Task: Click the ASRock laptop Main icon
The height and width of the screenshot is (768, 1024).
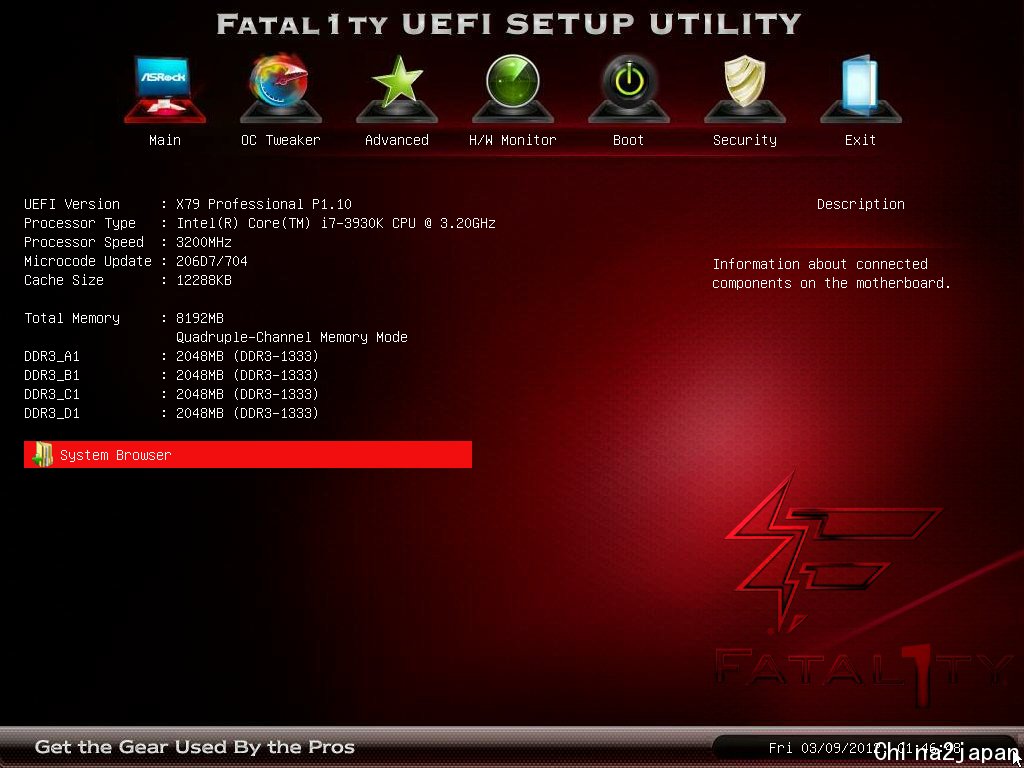Action: coord(165,89)
